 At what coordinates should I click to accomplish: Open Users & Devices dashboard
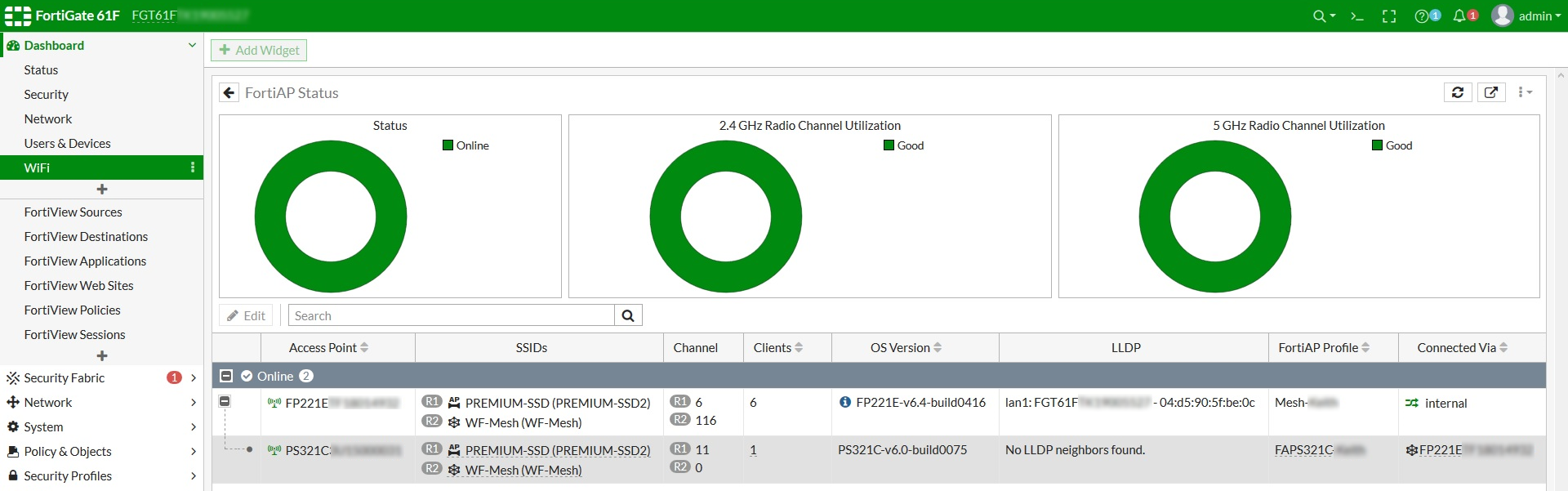[x=67, y=144]
